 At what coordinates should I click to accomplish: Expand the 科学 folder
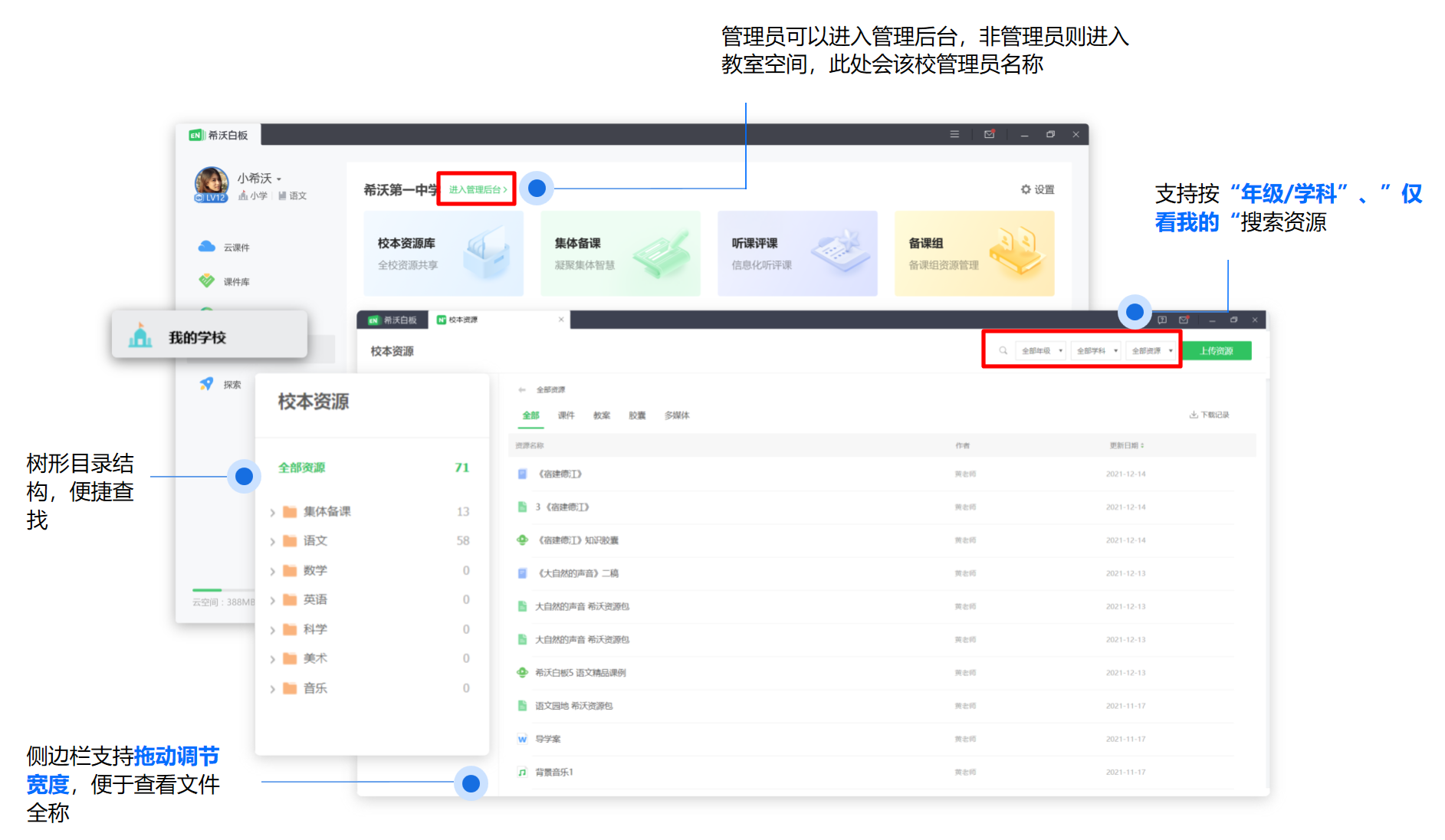point(273,630)
